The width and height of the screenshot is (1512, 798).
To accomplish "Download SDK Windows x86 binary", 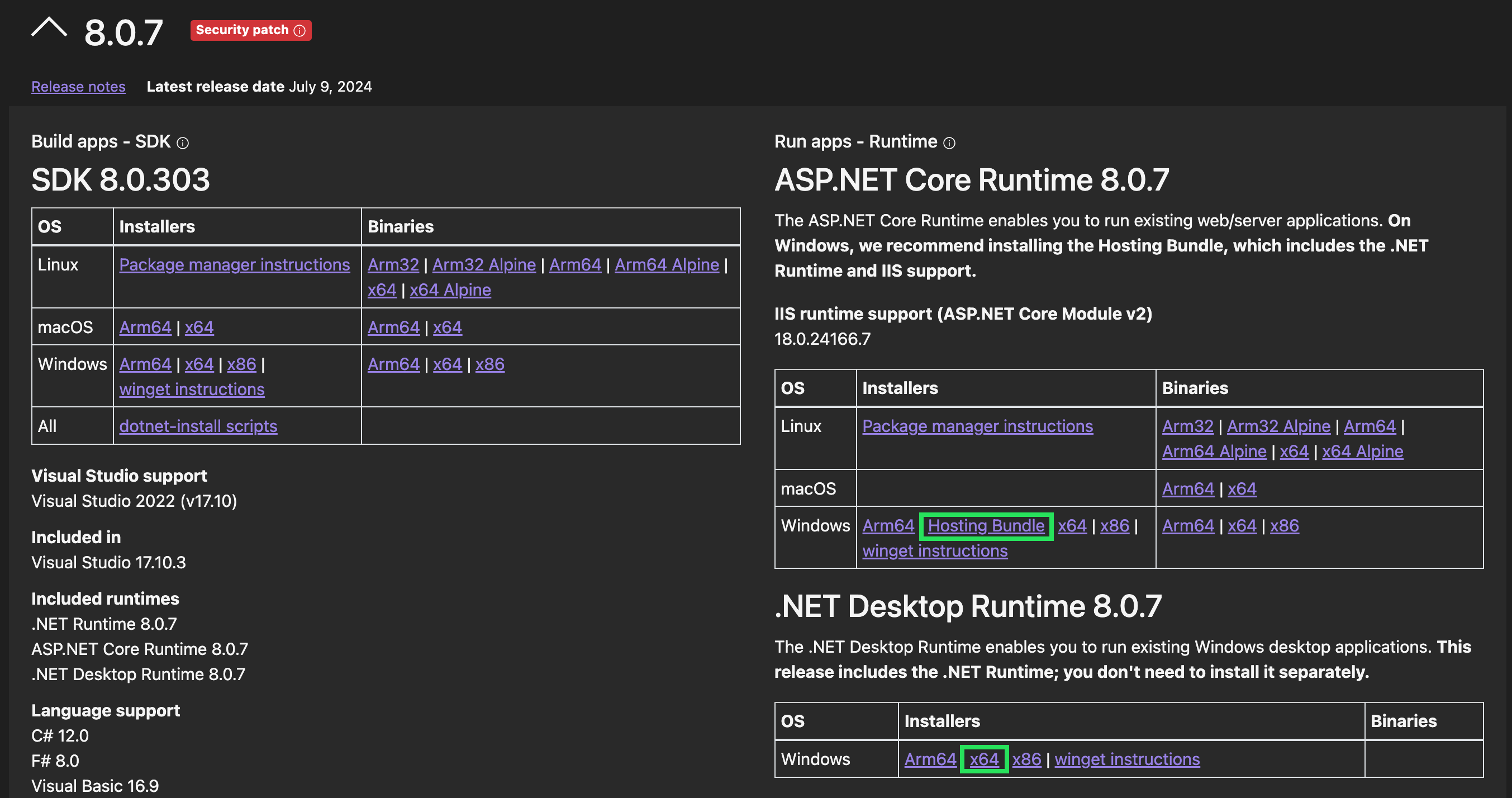I will point(490,364).
